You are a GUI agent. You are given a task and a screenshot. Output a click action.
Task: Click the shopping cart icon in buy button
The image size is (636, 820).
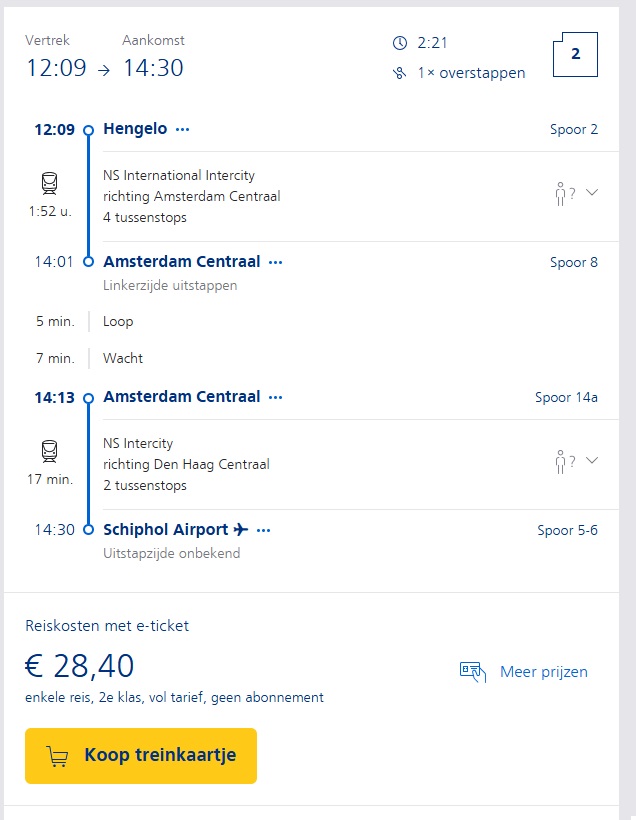point(57,756)
